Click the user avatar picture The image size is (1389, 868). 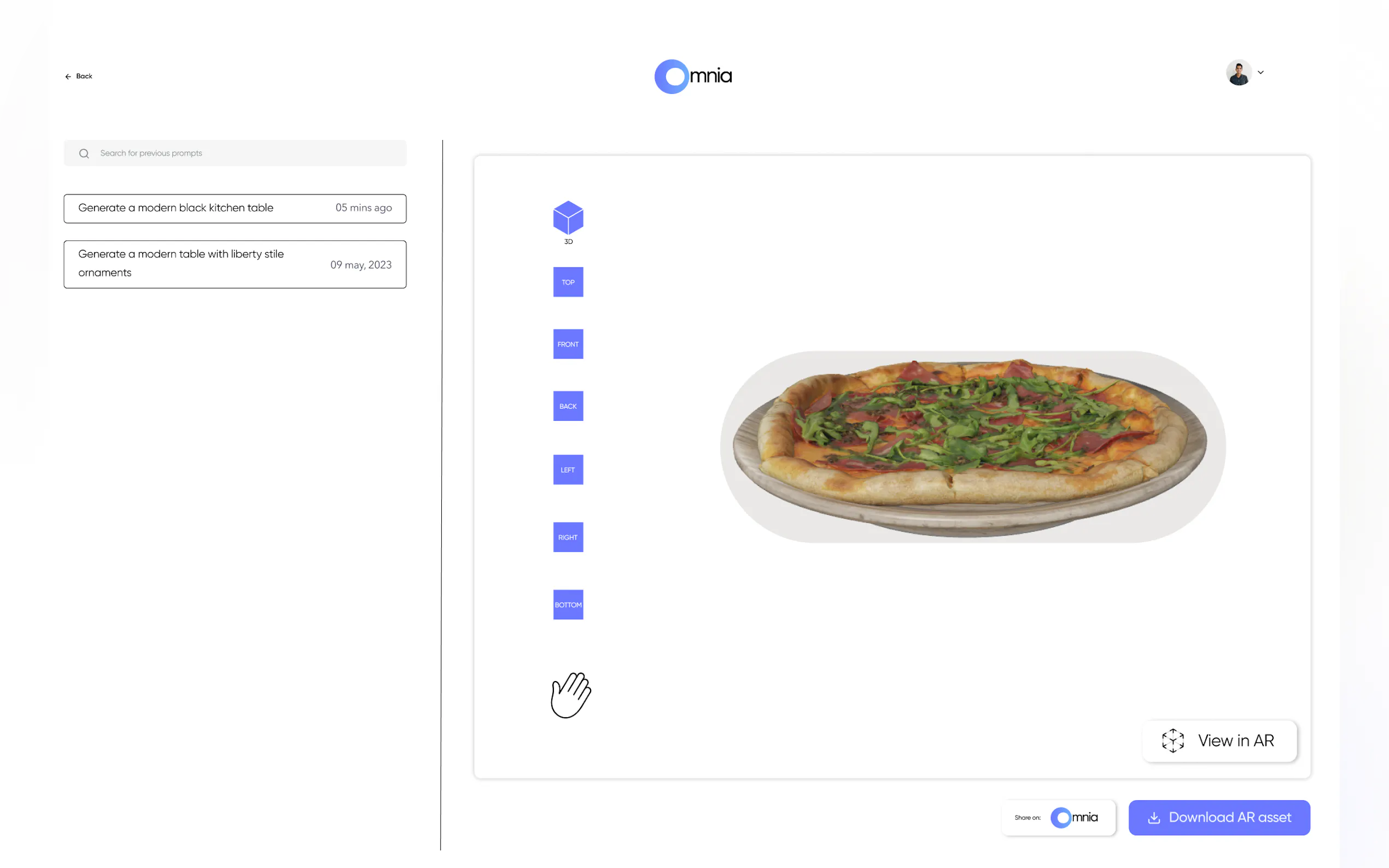coord(1239,73)
